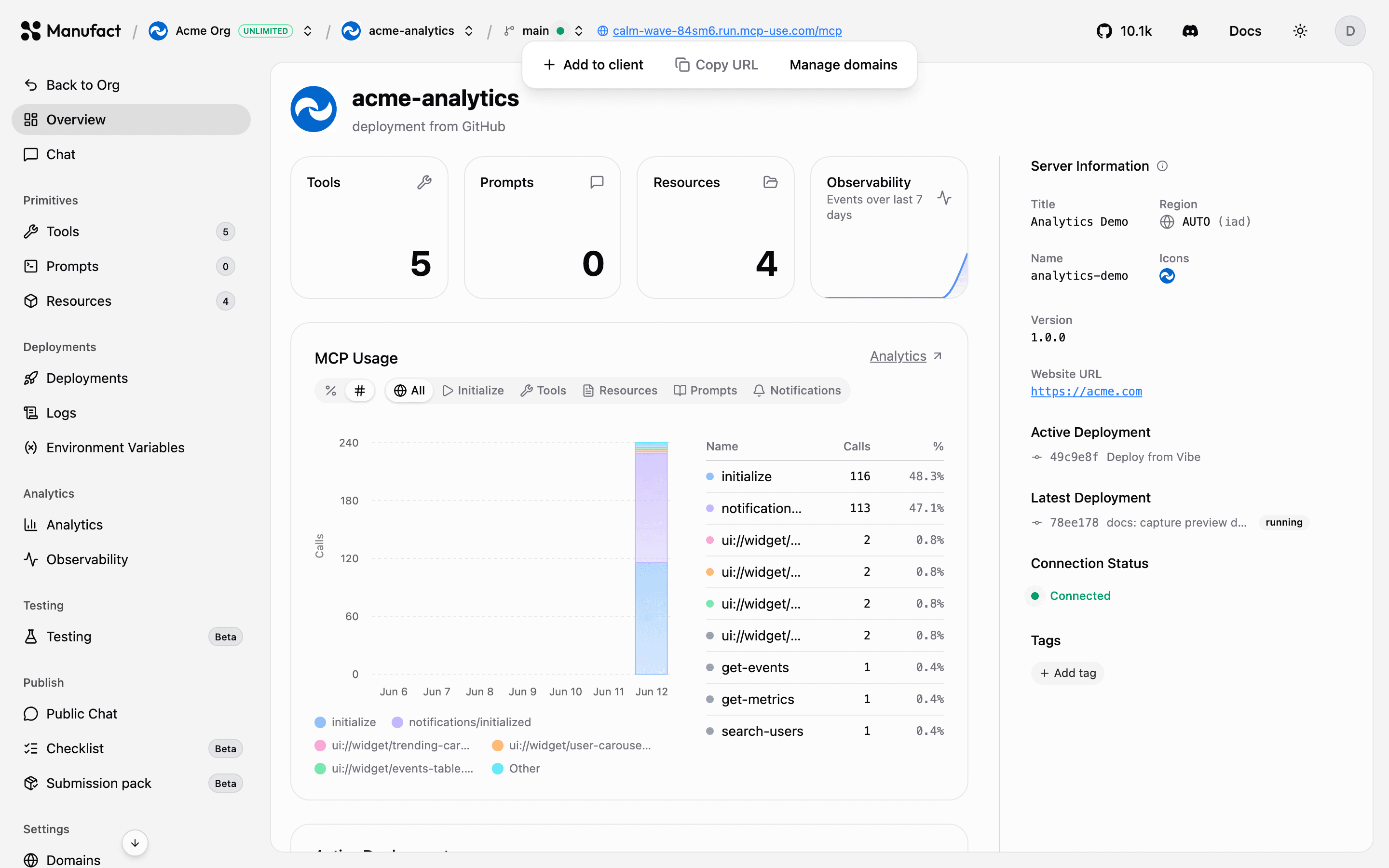Image resolution: width=1389 pixels, height=868 pixels.
Task: Open Resources under Primitives in sidebar
Action: [x=131, y=301]
